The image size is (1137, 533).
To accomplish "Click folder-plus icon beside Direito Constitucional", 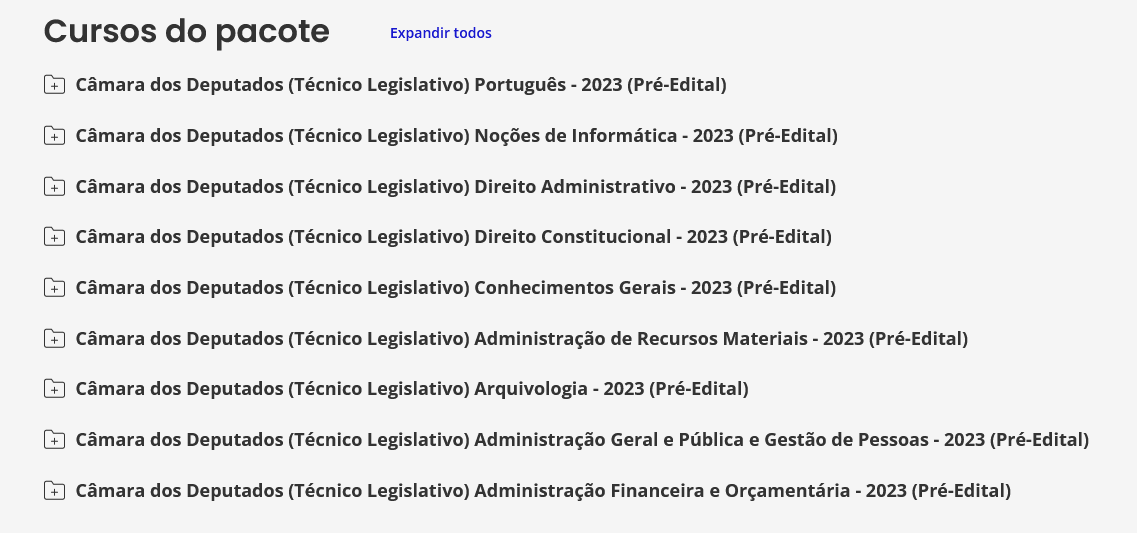I will (x=54, y=236).
